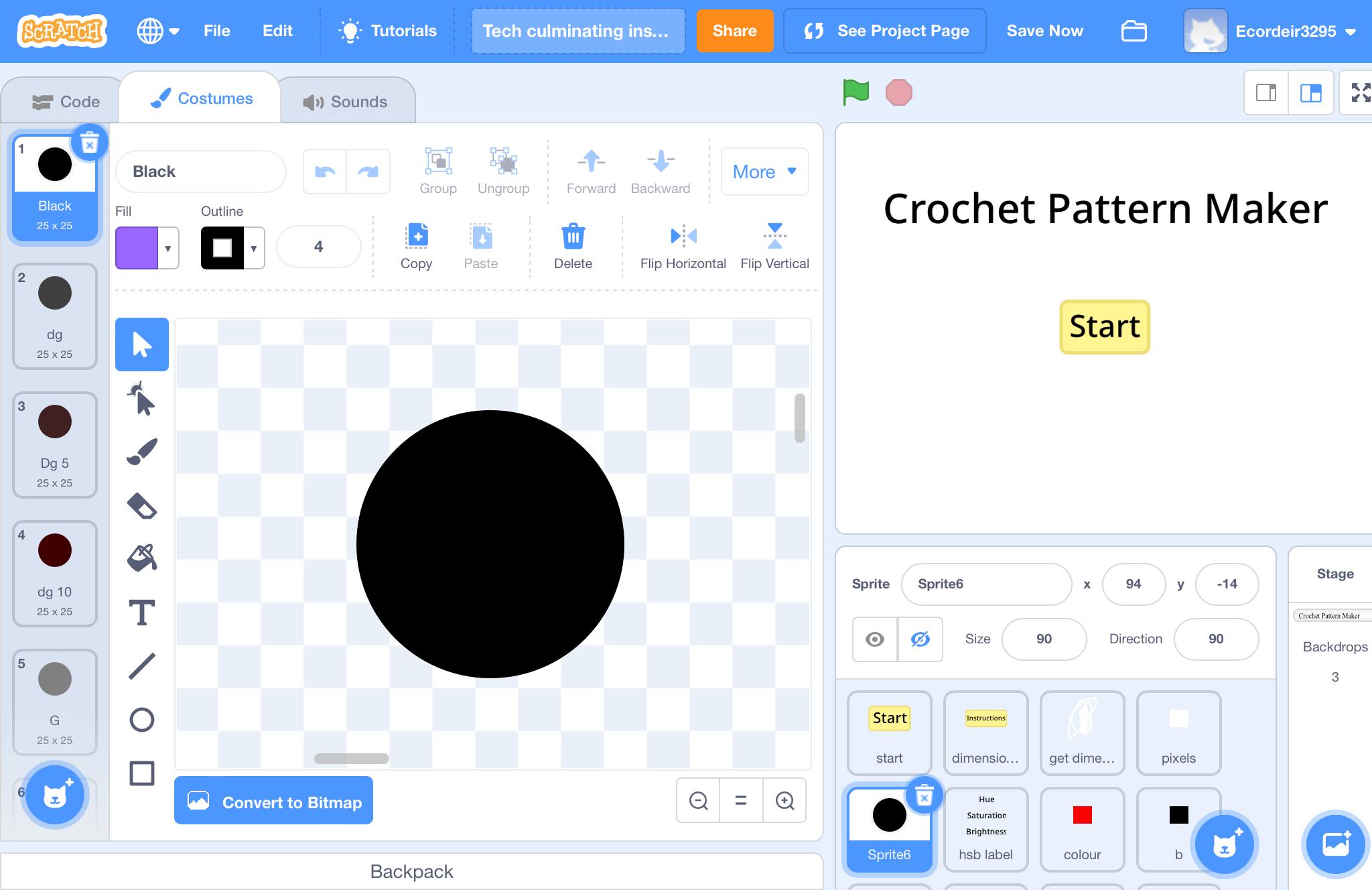Open the Outline color dropdown
Viewport: 1372px width, 890px height.
click(x=253, y=248)
